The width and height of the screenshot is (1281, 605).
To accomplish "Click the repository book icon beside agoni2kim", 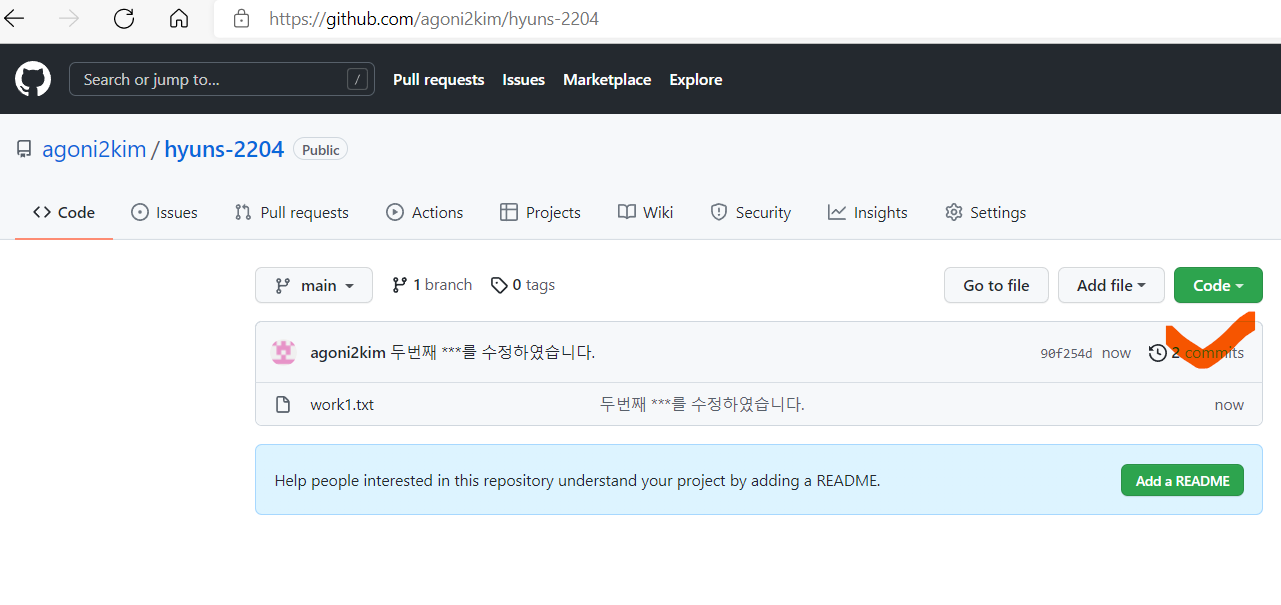I will pos(24,150).
